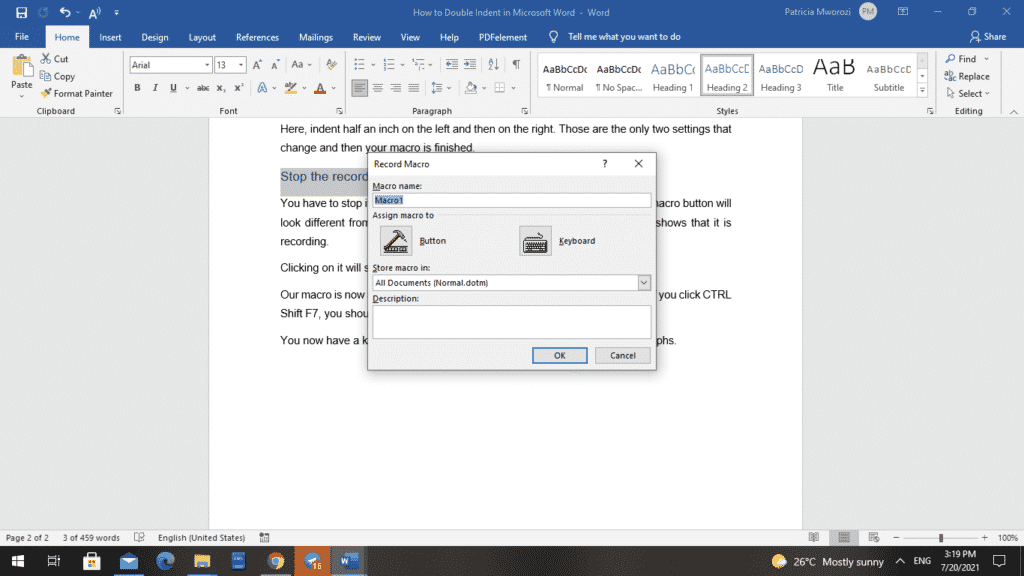Screen dimensions: 1024x576
Task: Expand the styles gallery
Action: pos(922,91)
